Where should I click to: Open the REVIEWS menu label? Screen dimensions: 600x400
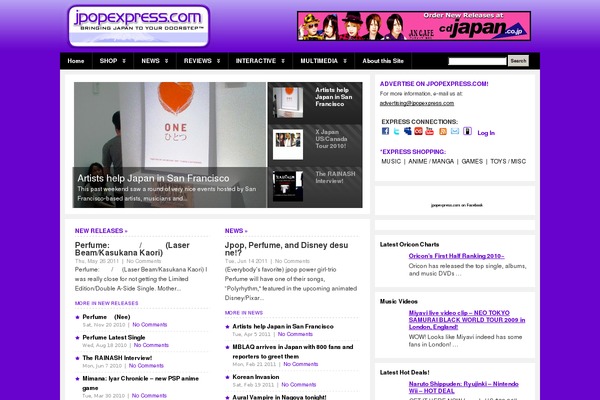coord(197,61)
